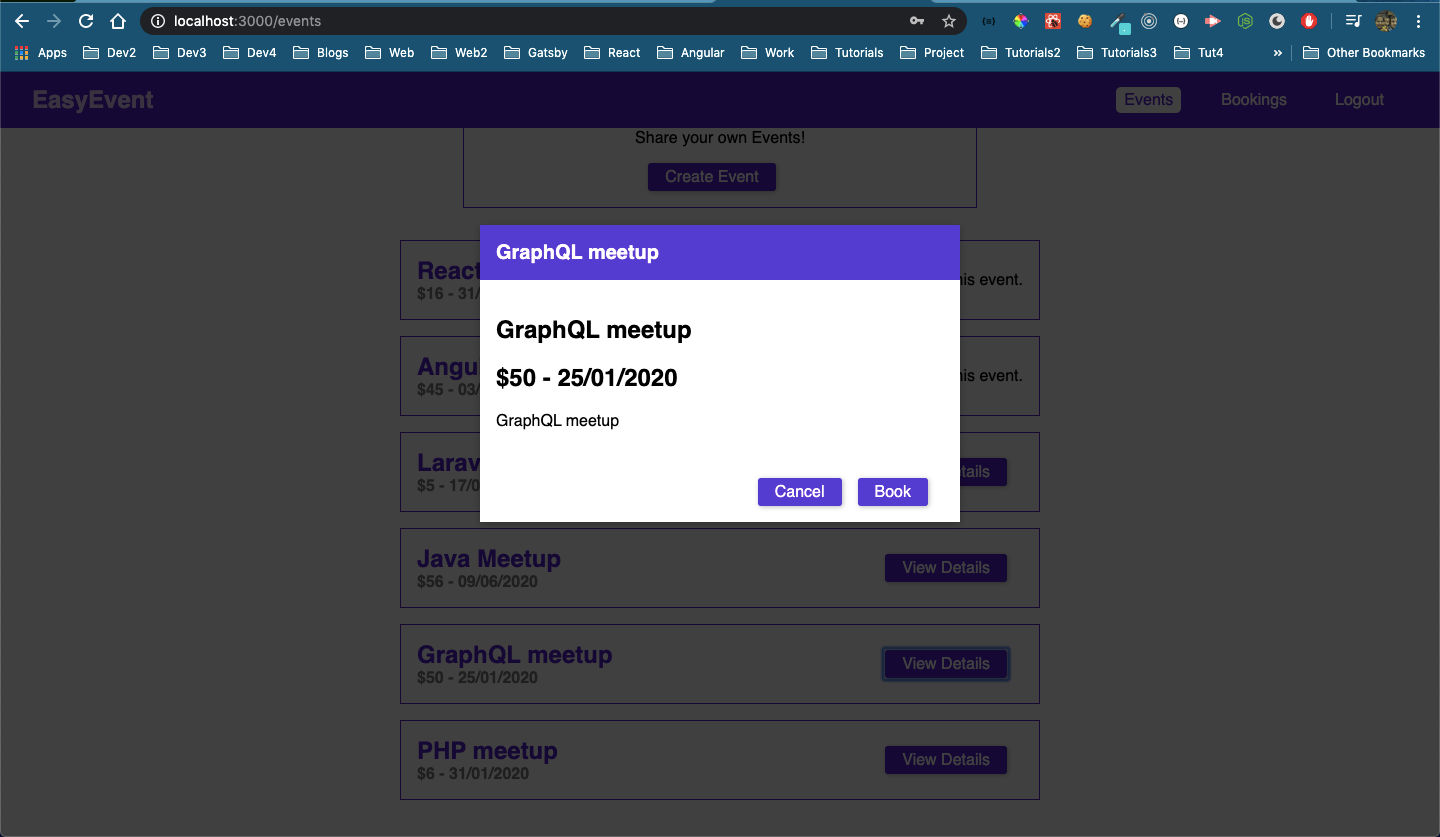This screenshot has width=1440, height=837.
Task: Open the Tutorials3 bookmarks folder
Action: [1117, 53]
